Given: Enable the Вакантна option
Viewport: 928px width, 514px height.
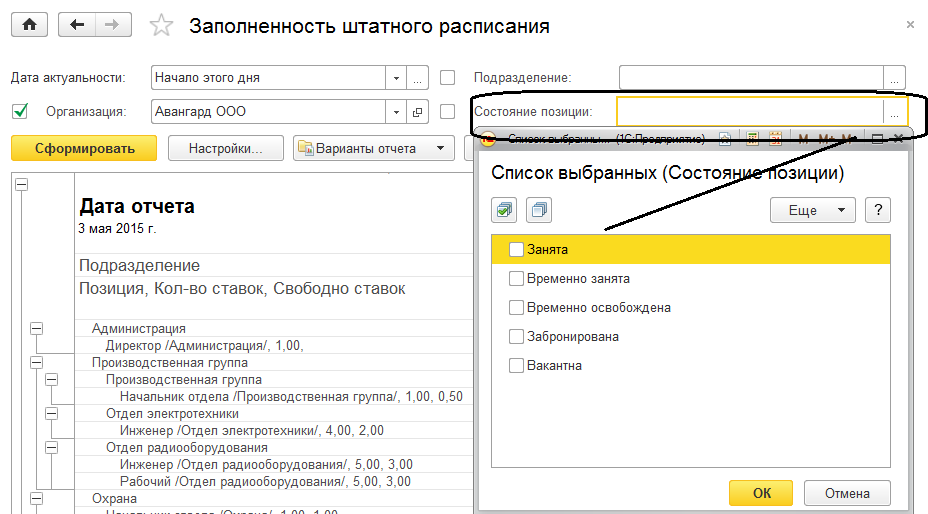Looking at the screenshot, I should pyautogui.click(x=516, y=366).
